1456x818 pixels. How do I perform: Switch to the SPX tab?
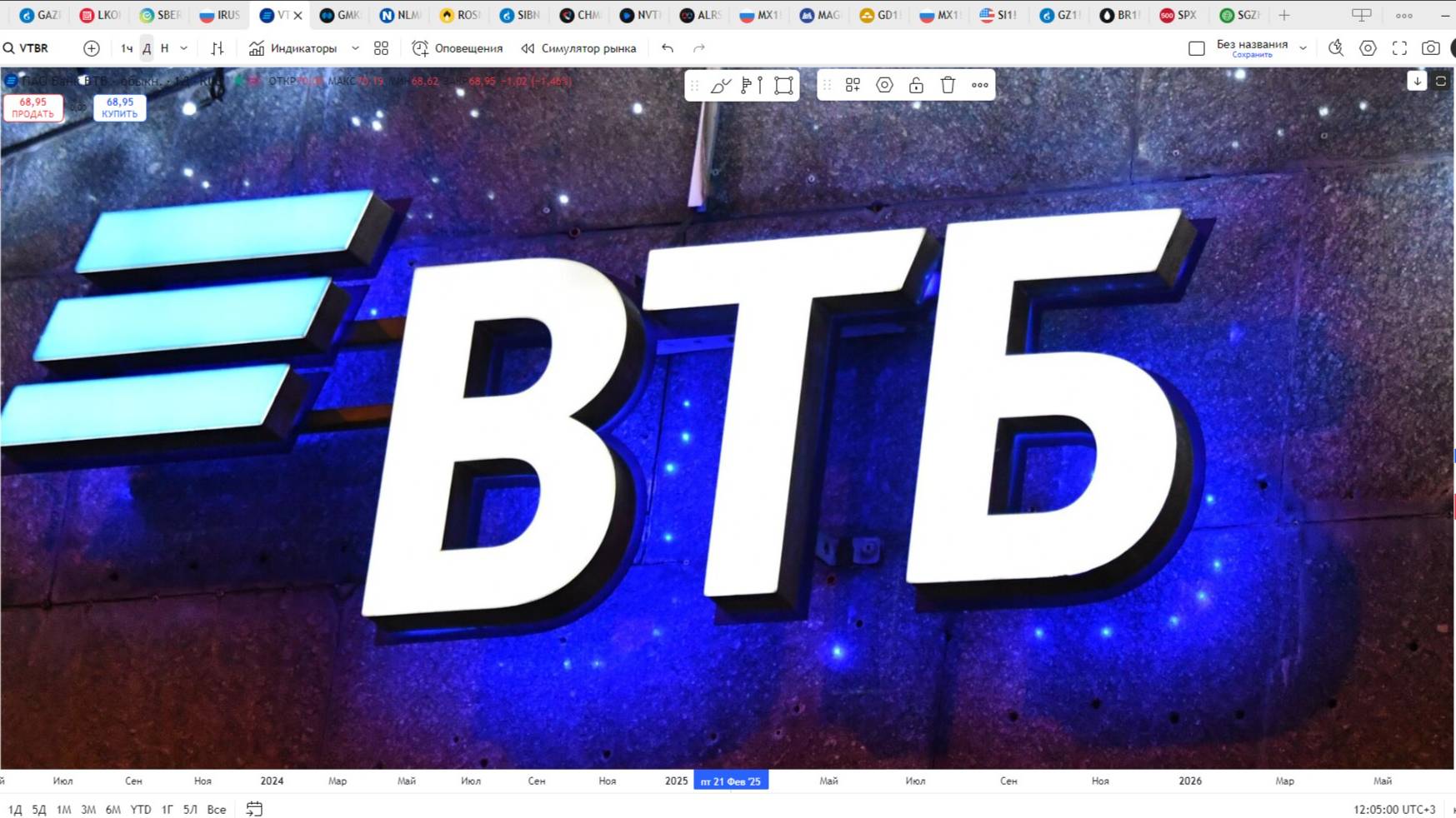click(1178, 15)
